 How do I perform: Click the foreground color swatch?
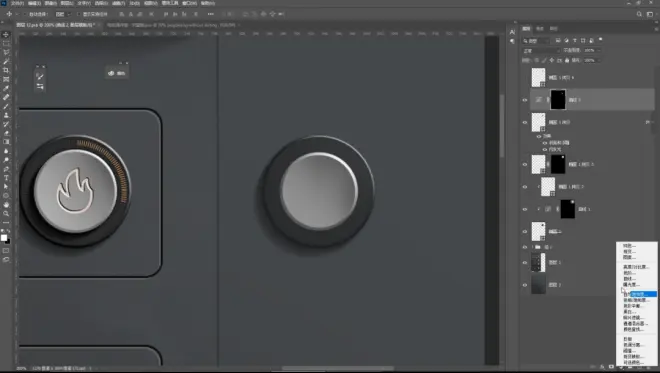click(4, 238)
